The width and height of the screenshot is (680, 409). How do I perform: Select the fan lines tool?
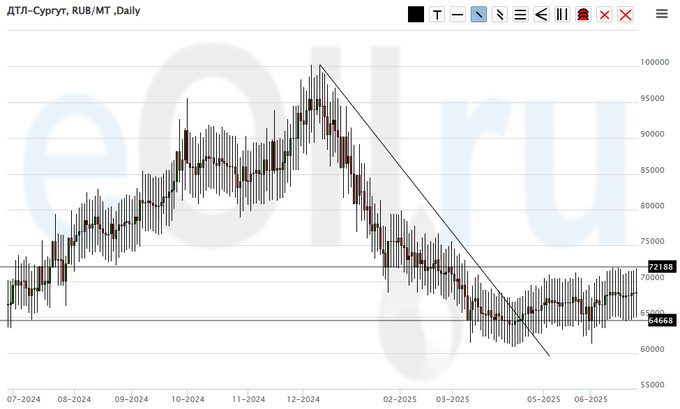coord(541,14)
